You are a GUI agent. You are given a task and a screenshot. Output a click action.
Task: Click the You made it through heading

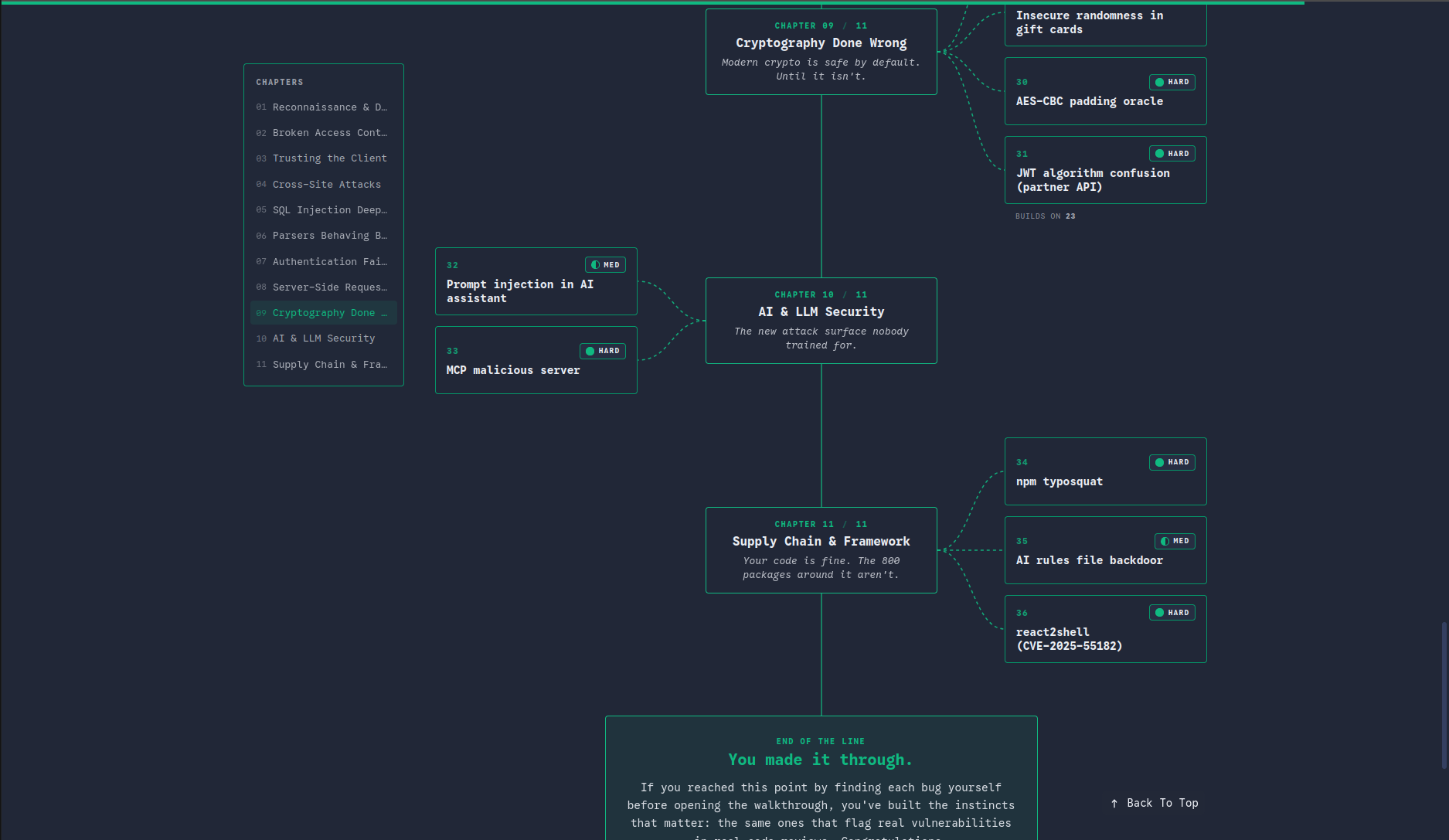pos(820,760)
